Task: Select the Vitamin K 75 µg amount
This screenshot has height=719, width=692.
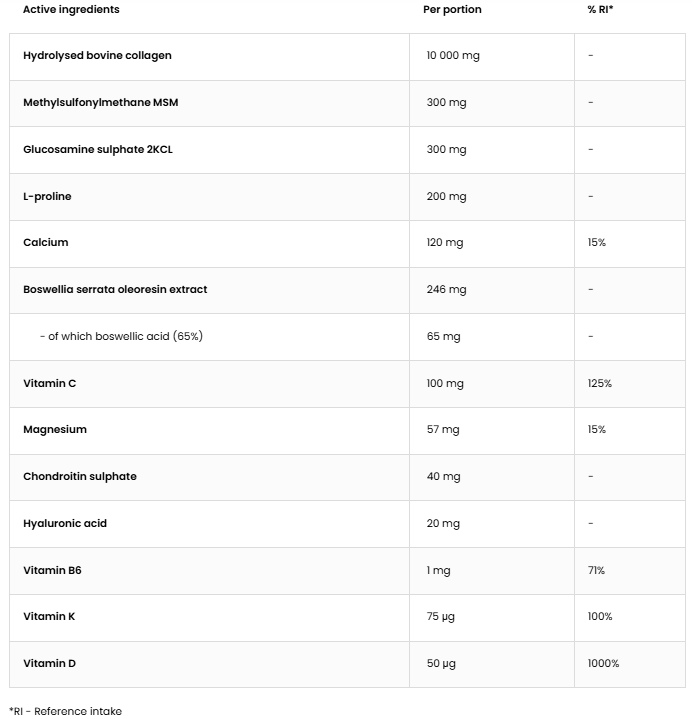Action: pos(440,616)
